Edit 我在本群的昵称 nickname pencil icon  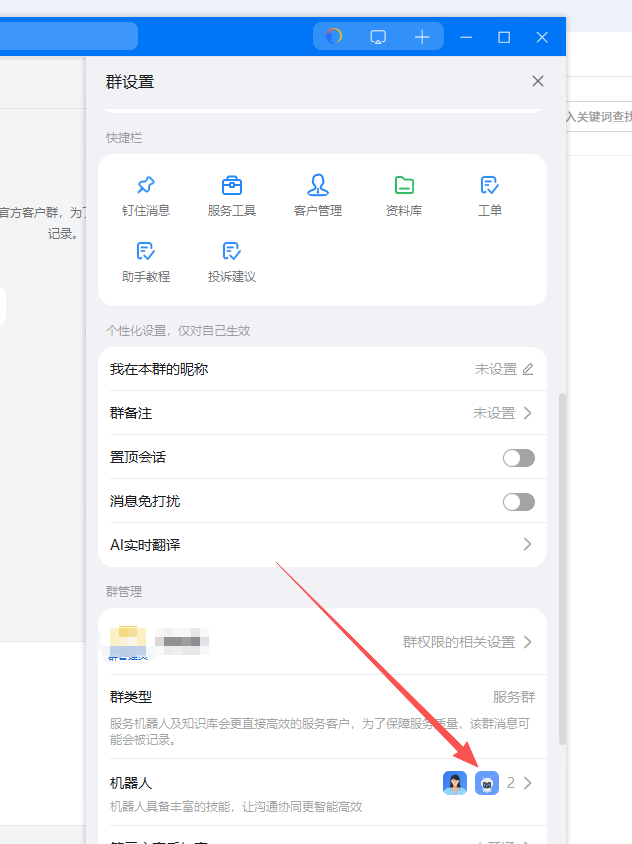[x=528, y=369]
